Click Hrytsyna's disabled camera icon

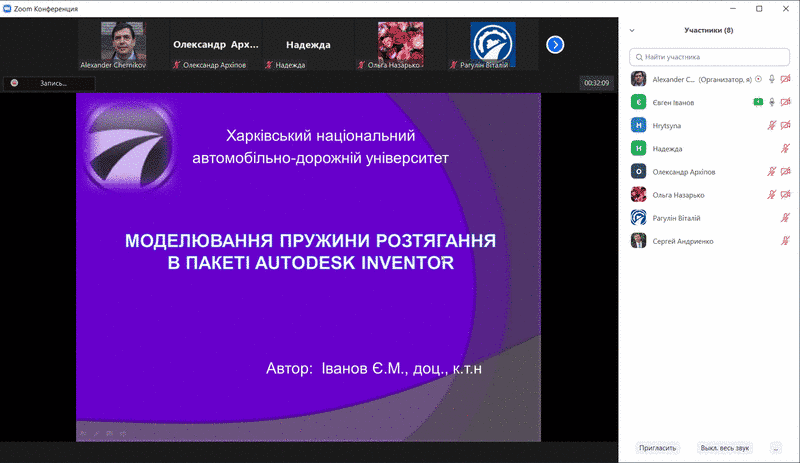[x=785, y=125]
